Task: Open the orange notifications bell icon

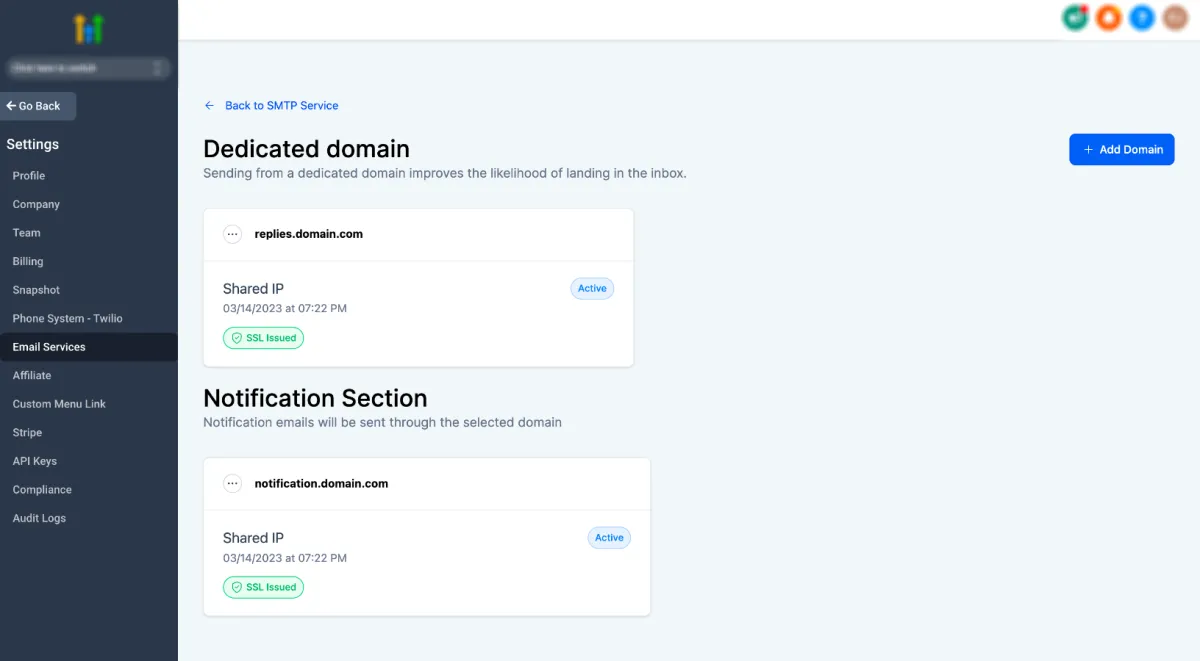Action: (x=1108, y=17)
